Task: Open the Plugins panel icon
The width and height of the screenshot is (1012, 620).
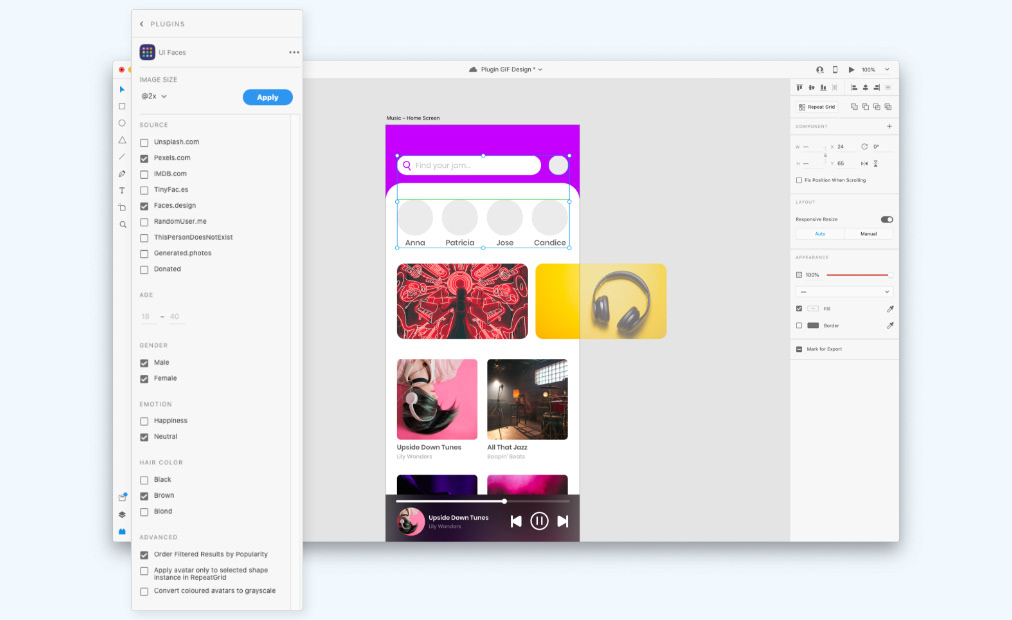Action: [122, 531]
